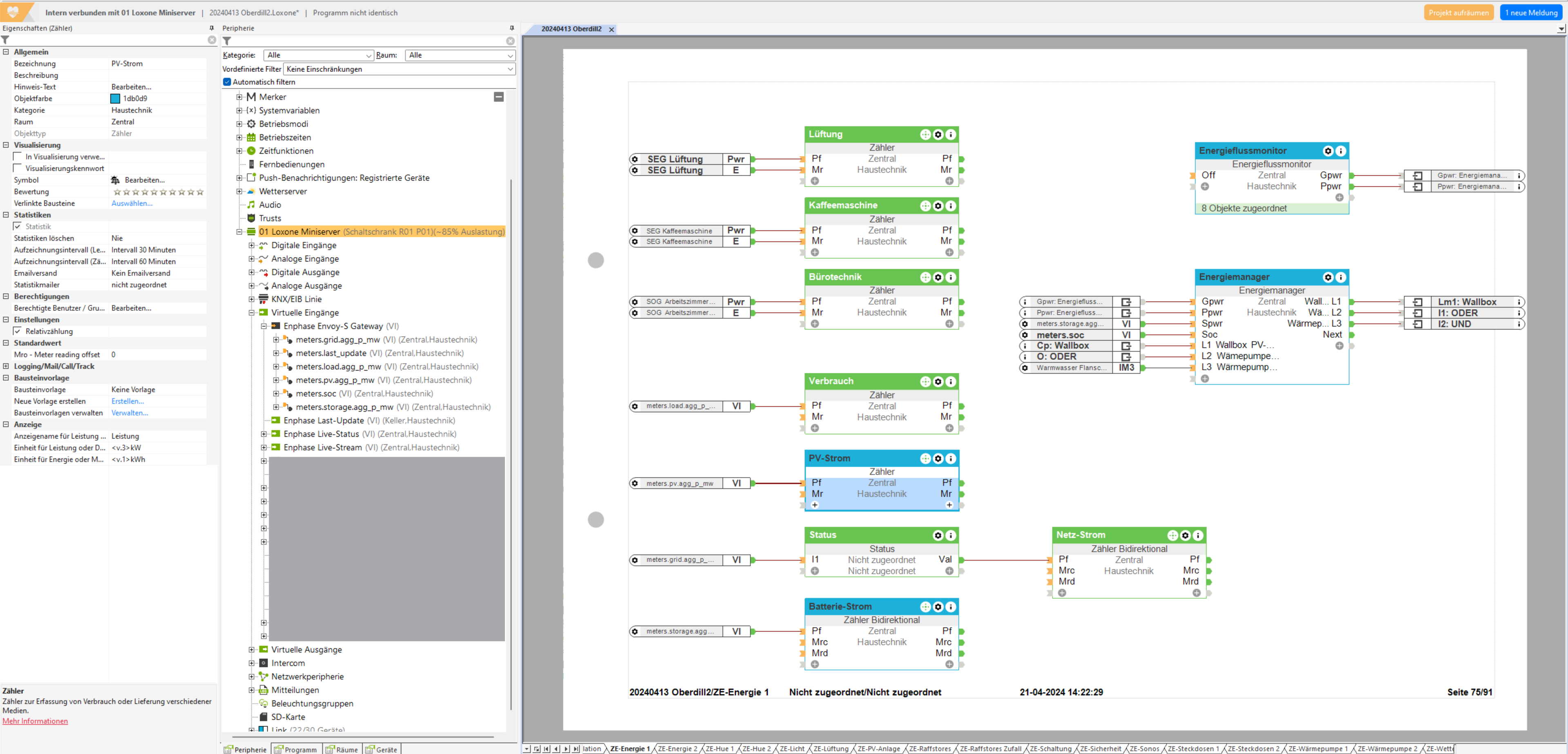The width and height of the screenshot is (1568, 754).
Task: Open info icon on Energiemanager block
Action: pos(1341,277)
